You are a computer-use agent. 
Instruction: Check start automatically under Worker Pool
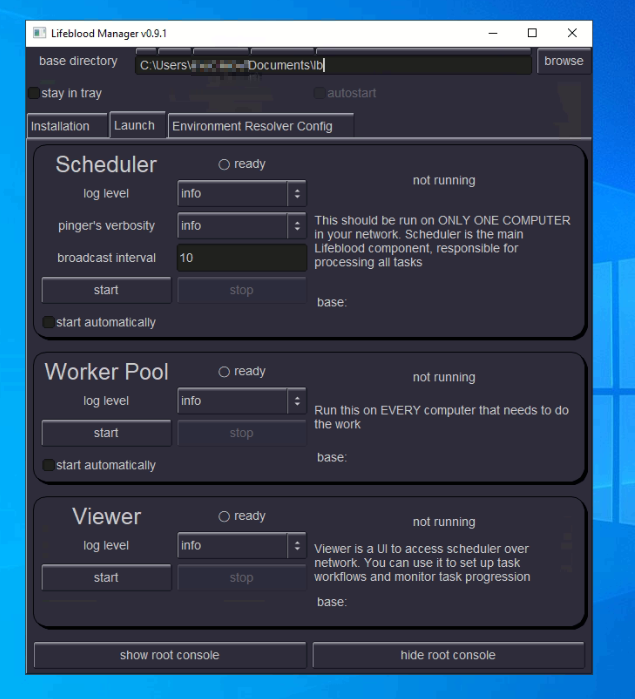pos(48,465)
